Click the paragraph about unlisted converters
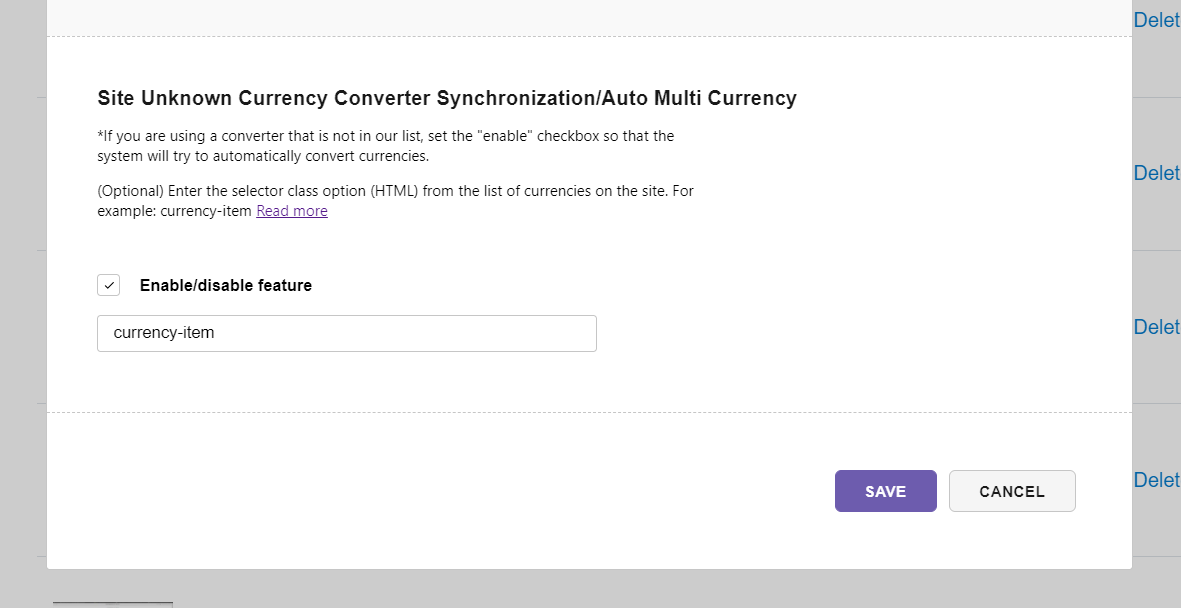This screenshot has width=1181, height=608. pos(386,146)
